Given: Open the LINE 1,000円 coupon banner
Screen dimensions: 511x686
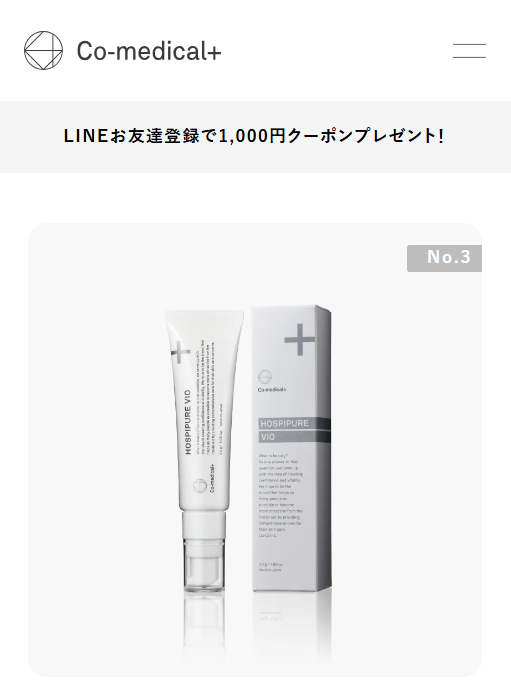Looking at the screenshot, I should coord(256,136).
